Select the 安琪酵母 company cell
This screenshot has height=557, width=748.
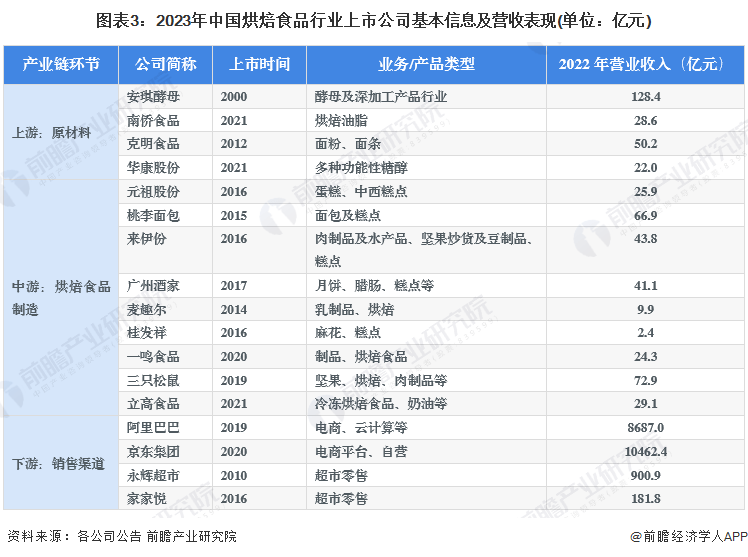(x=153, y=97)
